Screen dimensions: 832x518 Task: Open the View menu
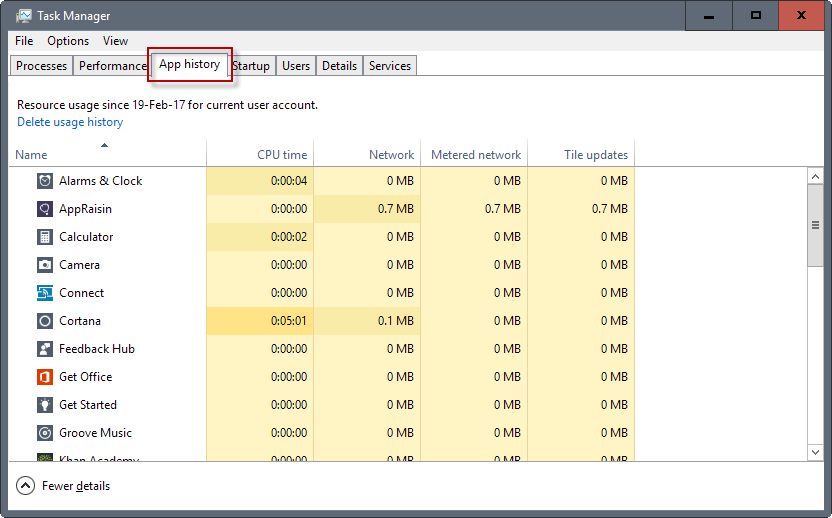[x=115, y=41]
